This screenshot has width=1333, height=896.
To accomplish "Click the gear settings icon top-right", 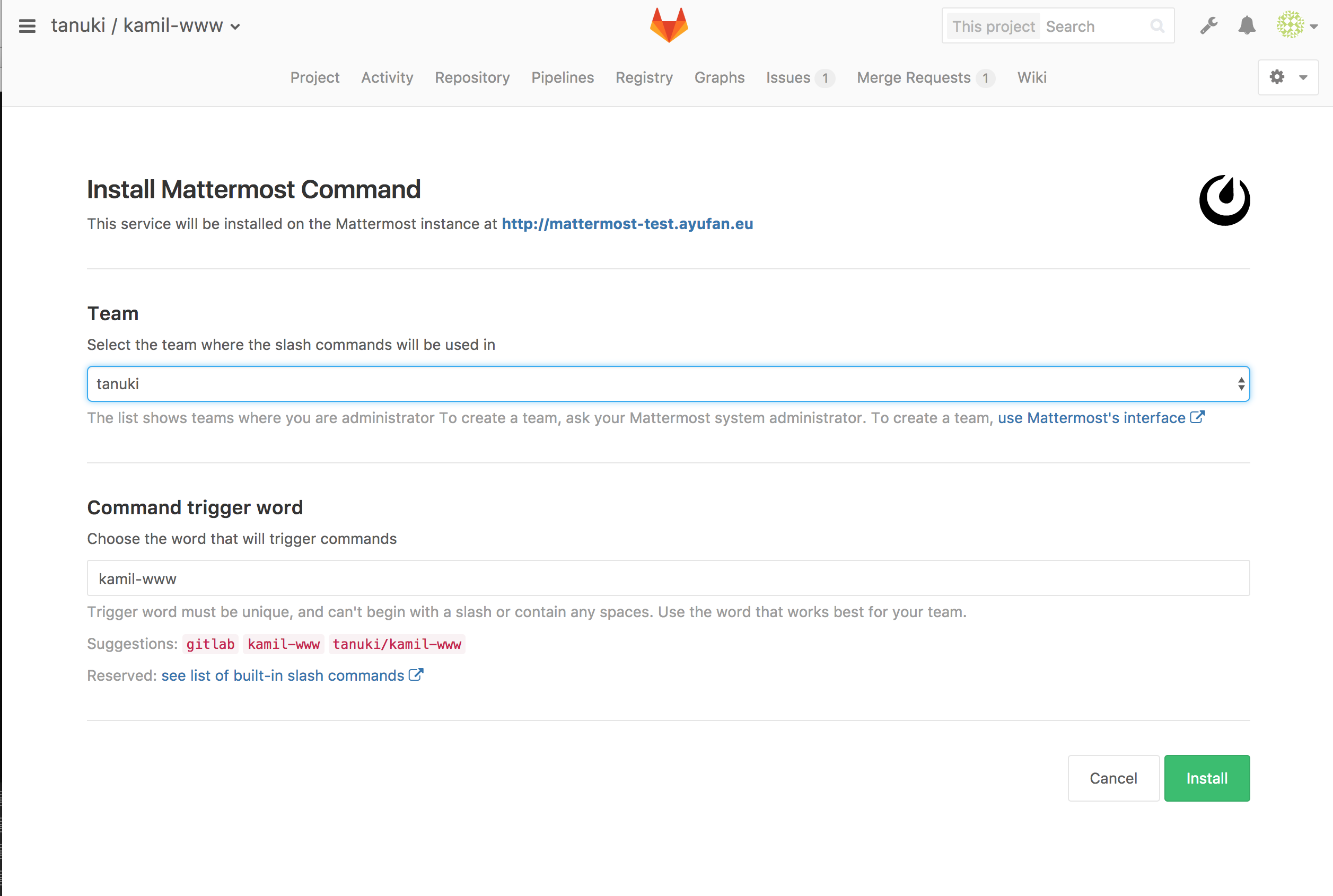I will click(x=1278, y=77).
